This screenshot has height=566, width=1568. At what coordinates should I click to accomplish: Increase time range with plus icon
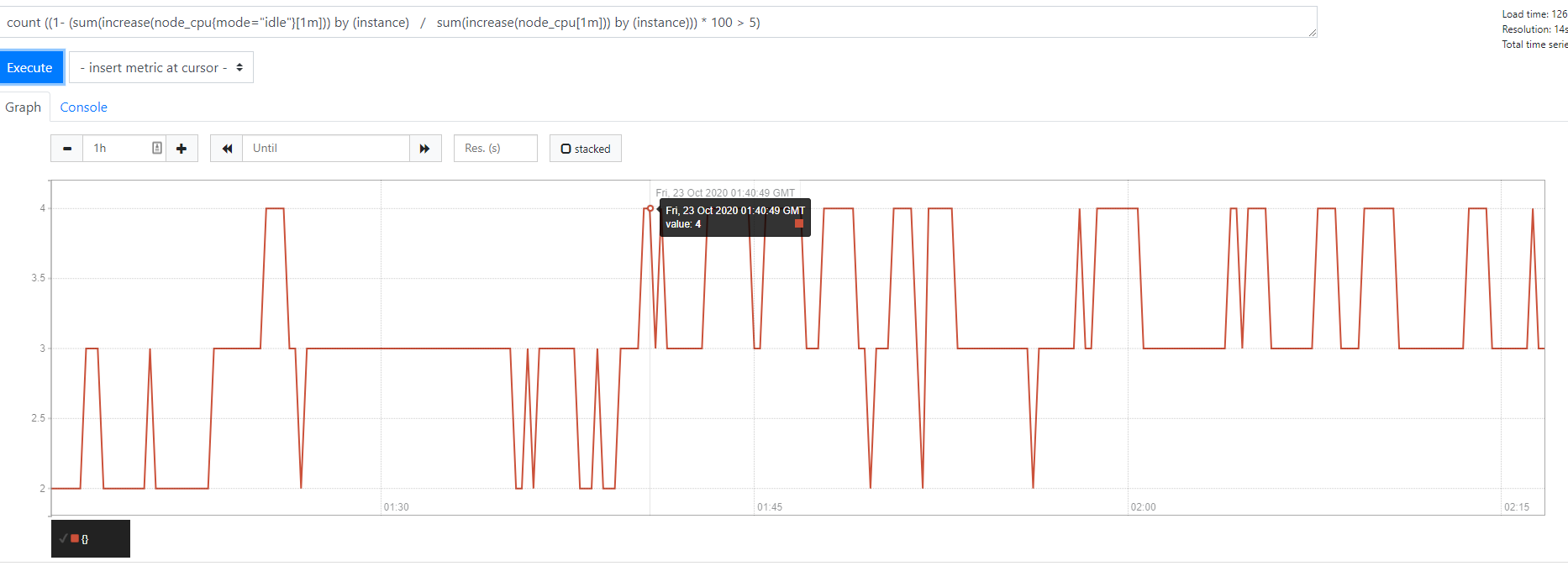(182, 149)
